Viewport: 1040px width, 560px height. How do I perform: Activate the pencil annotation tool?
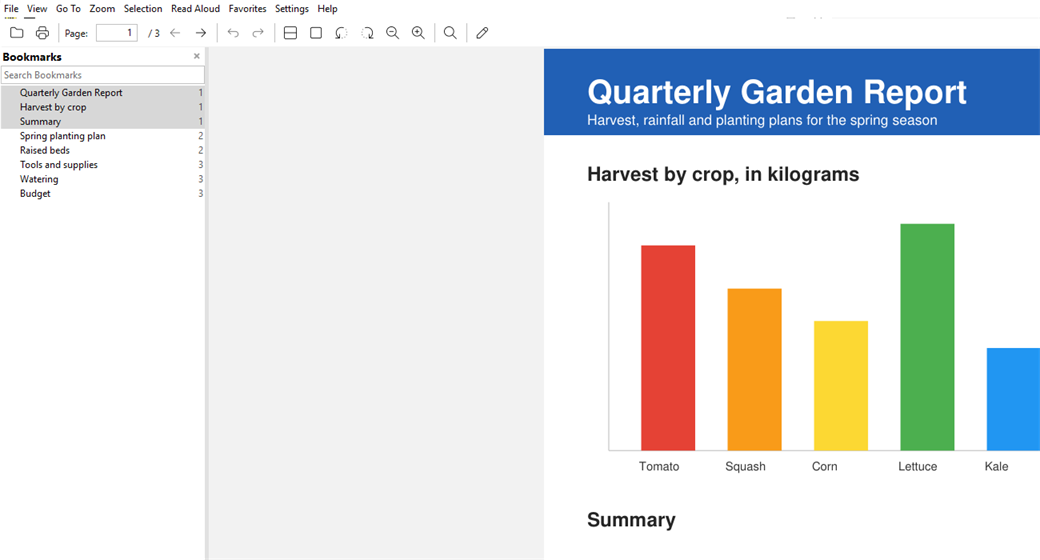pyautogui.click(x=482, y=33)
